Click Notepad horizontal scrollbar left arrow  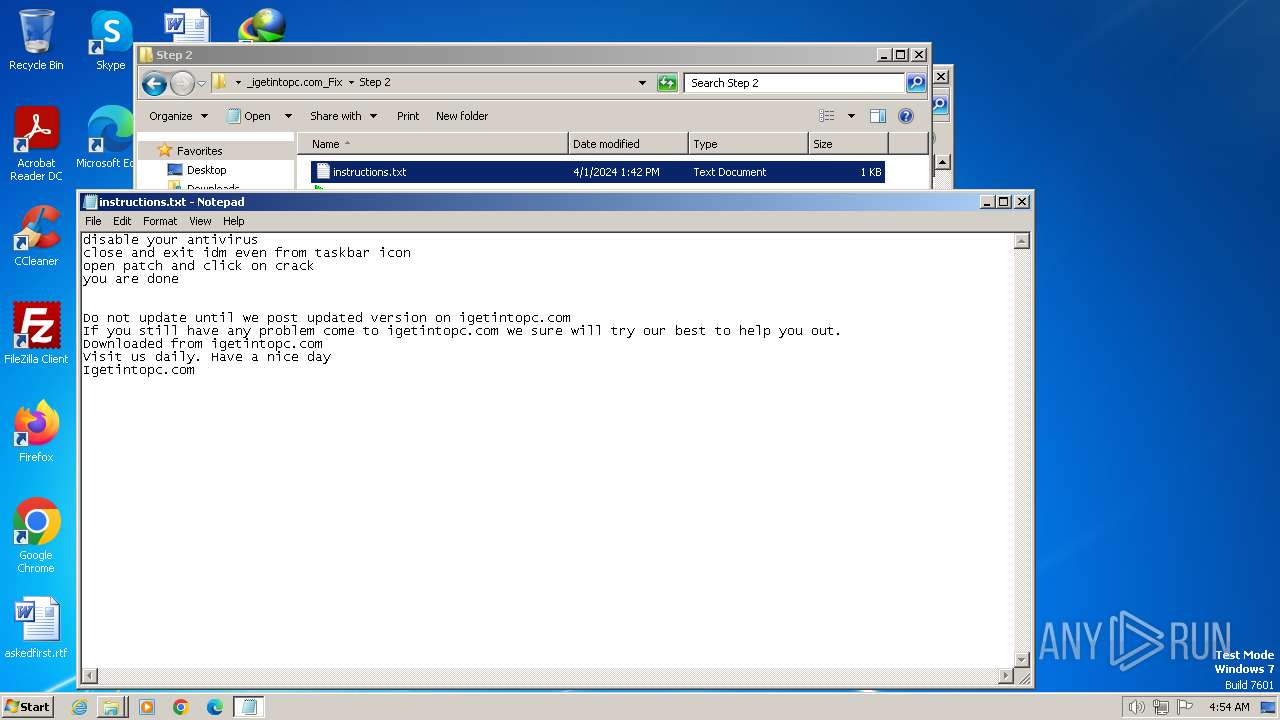coord(89,677)
